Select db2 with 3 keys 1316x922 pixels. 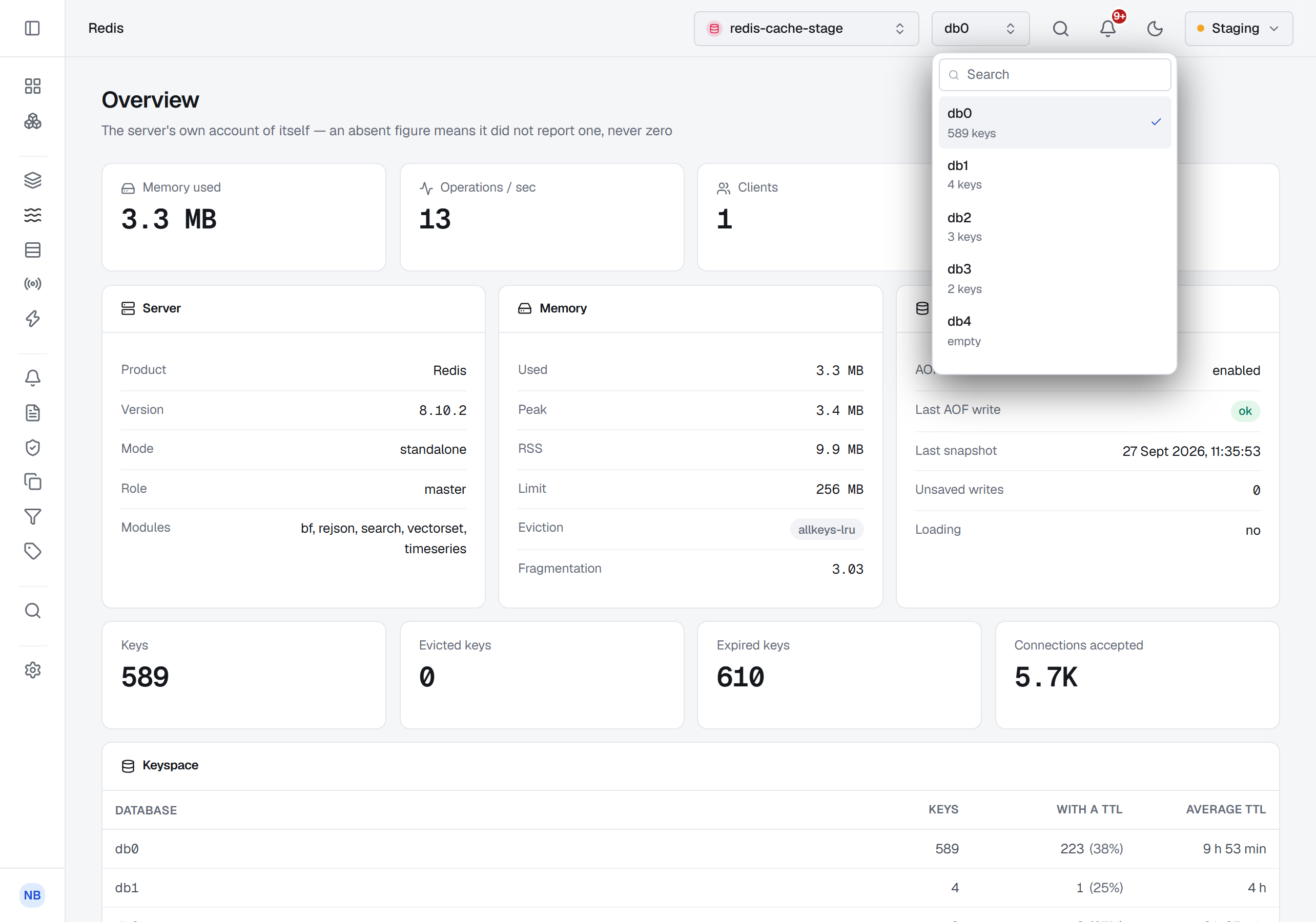(1055, 227)
